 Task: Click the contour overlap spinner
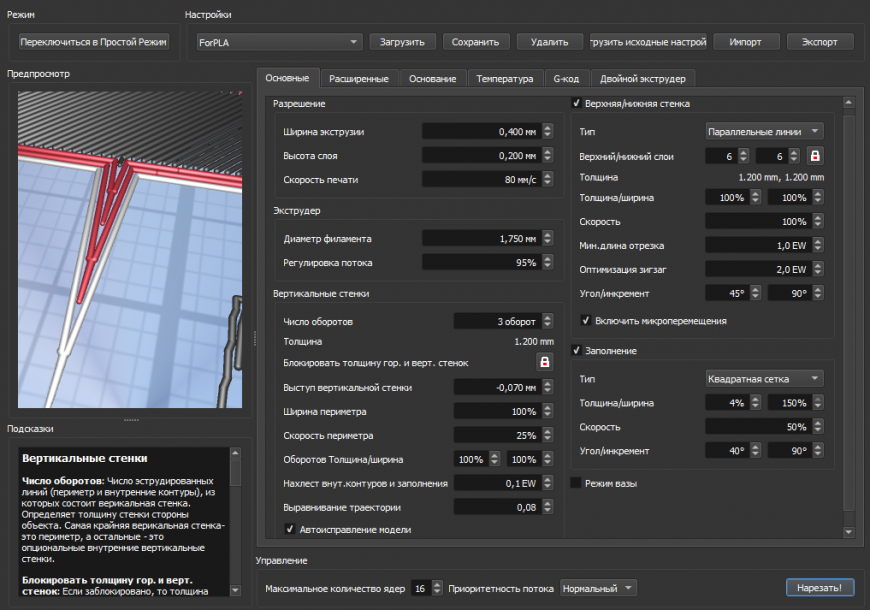pyautogui.click(x=548, y=483)
